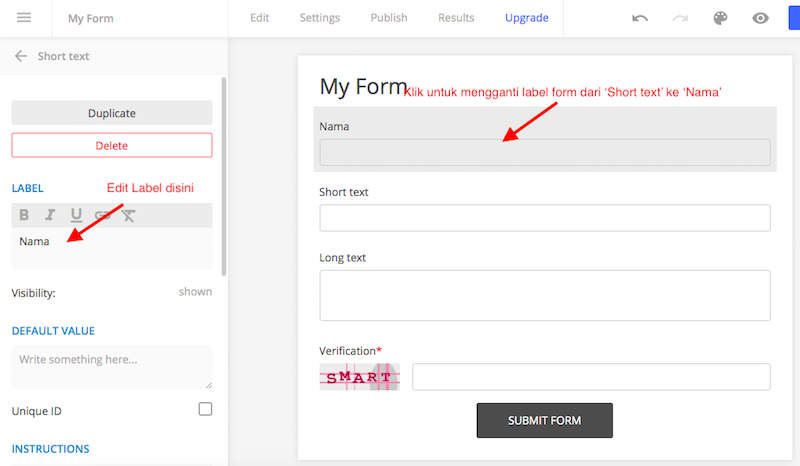Underline the label text
Image resolution: width=800 pixels, height=466 pixels.
(x=76, y=215)
